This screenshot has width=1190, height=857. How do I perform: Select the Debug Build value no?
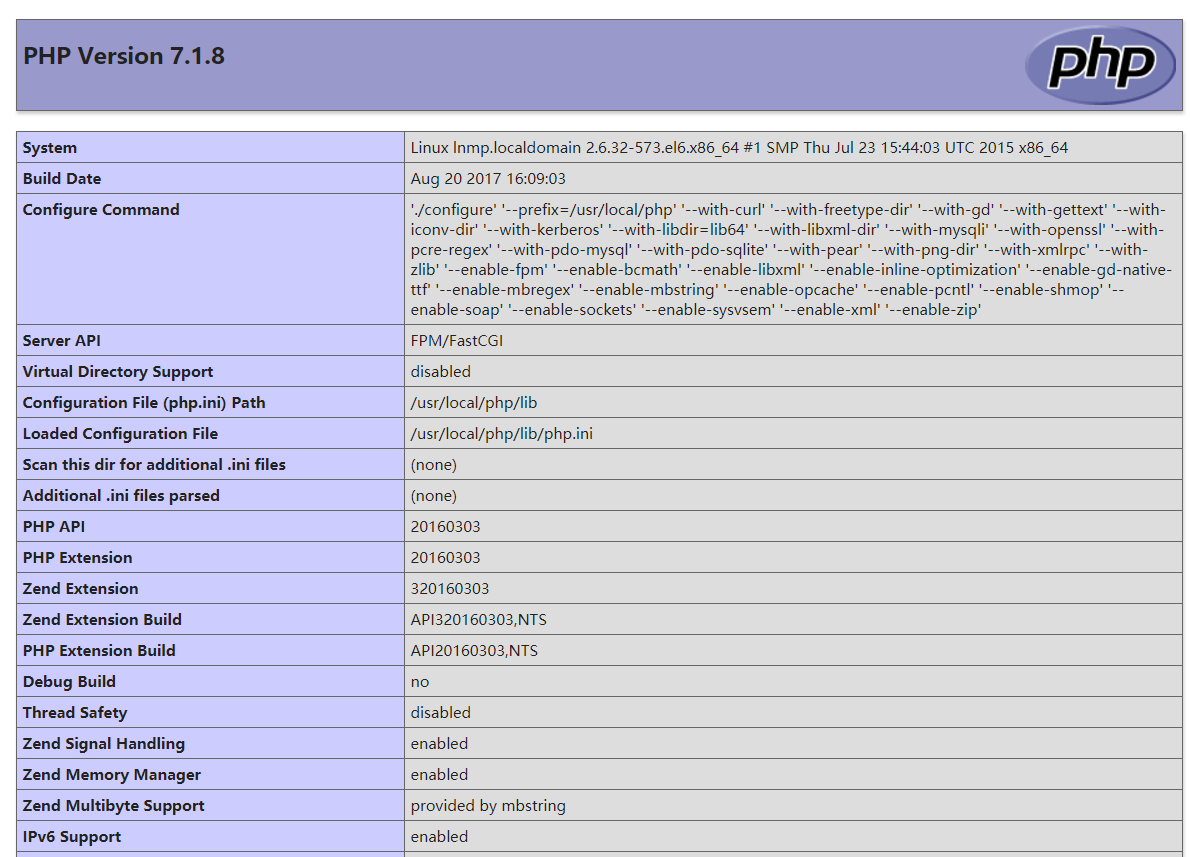click(420, 682)
